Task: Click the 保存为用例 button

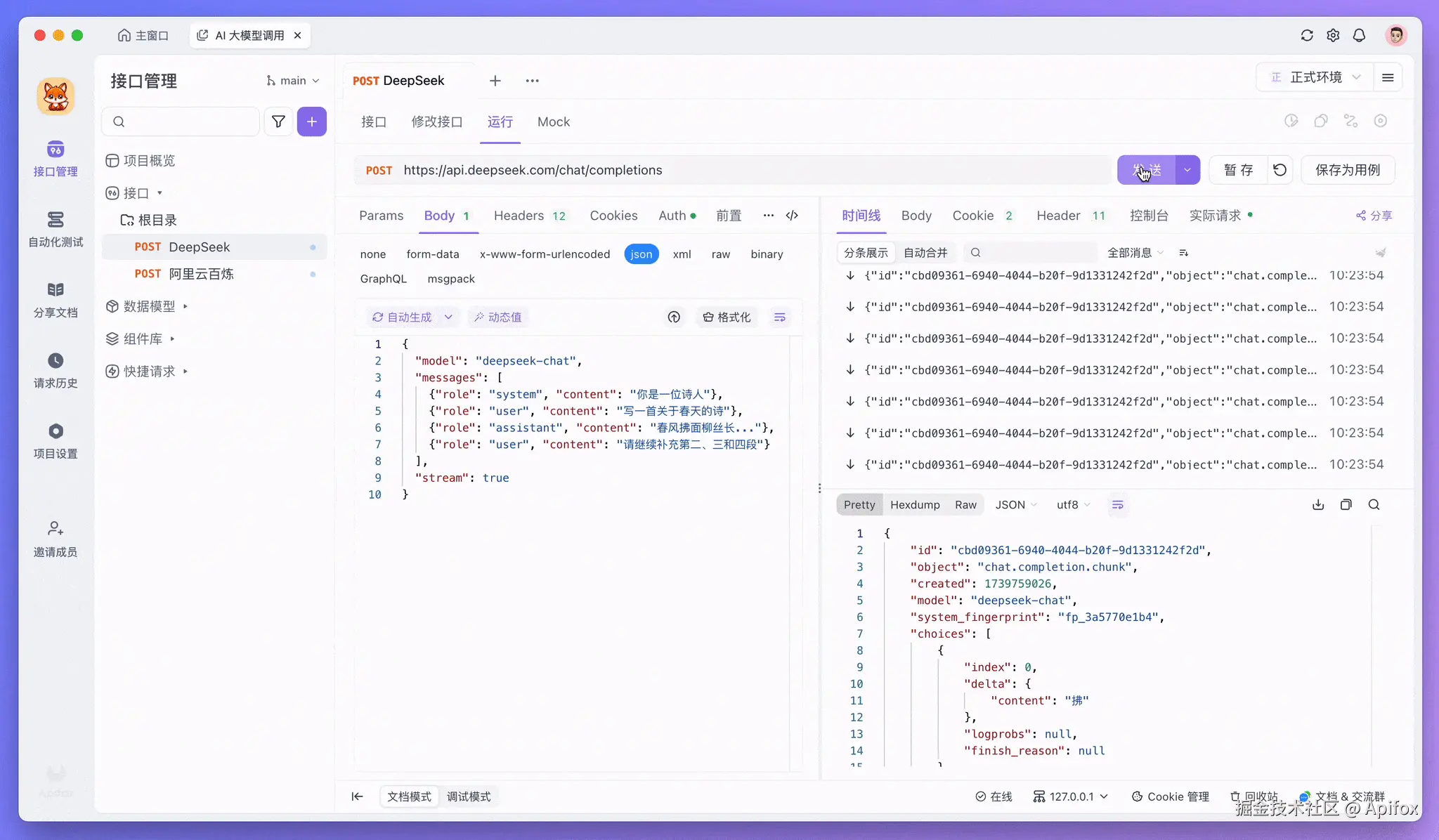Action: [x=1347, y=170]
